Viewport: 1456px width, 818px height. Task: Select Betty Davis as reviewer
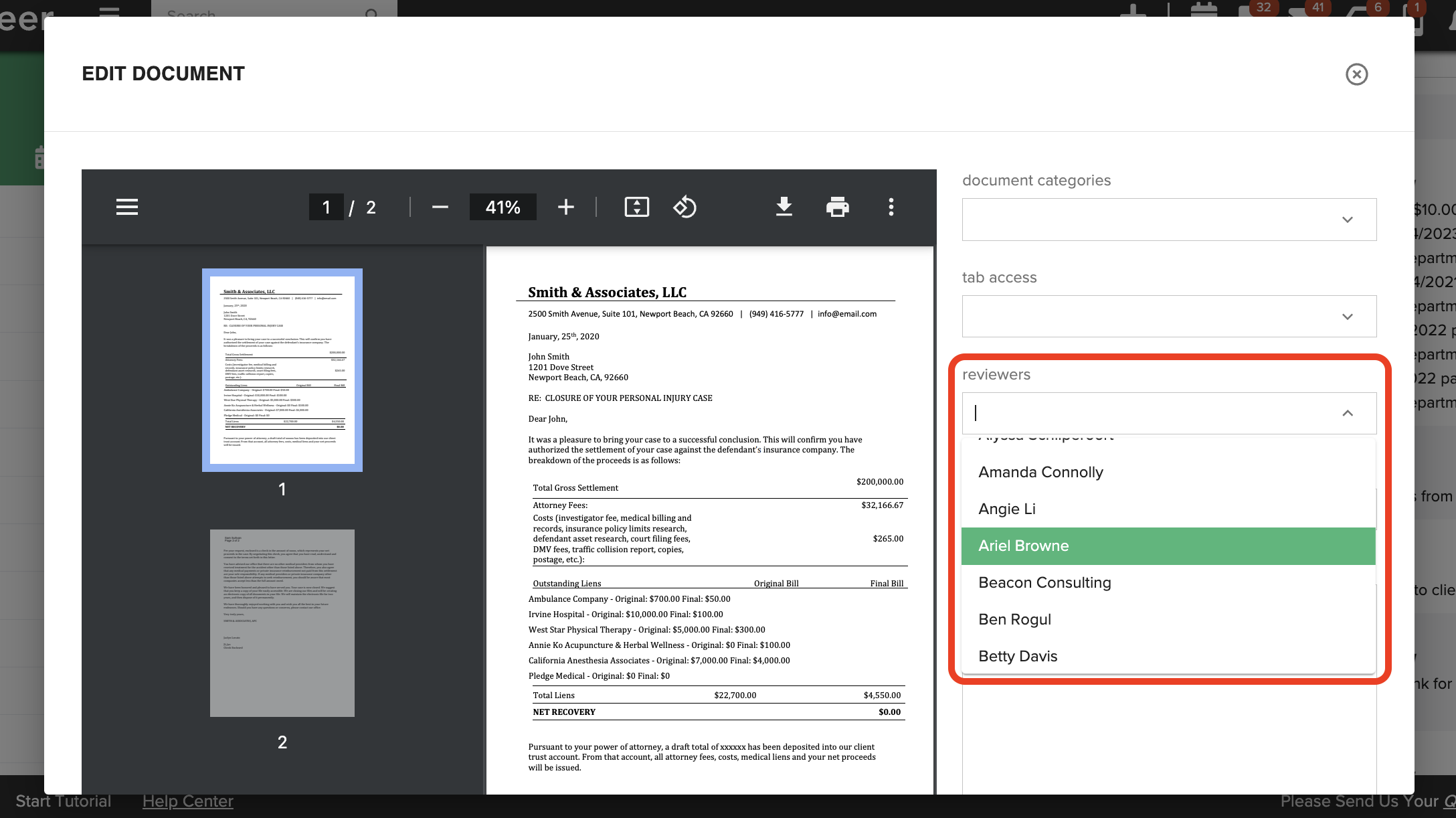pyautogui.click(x=1168, y=656)
